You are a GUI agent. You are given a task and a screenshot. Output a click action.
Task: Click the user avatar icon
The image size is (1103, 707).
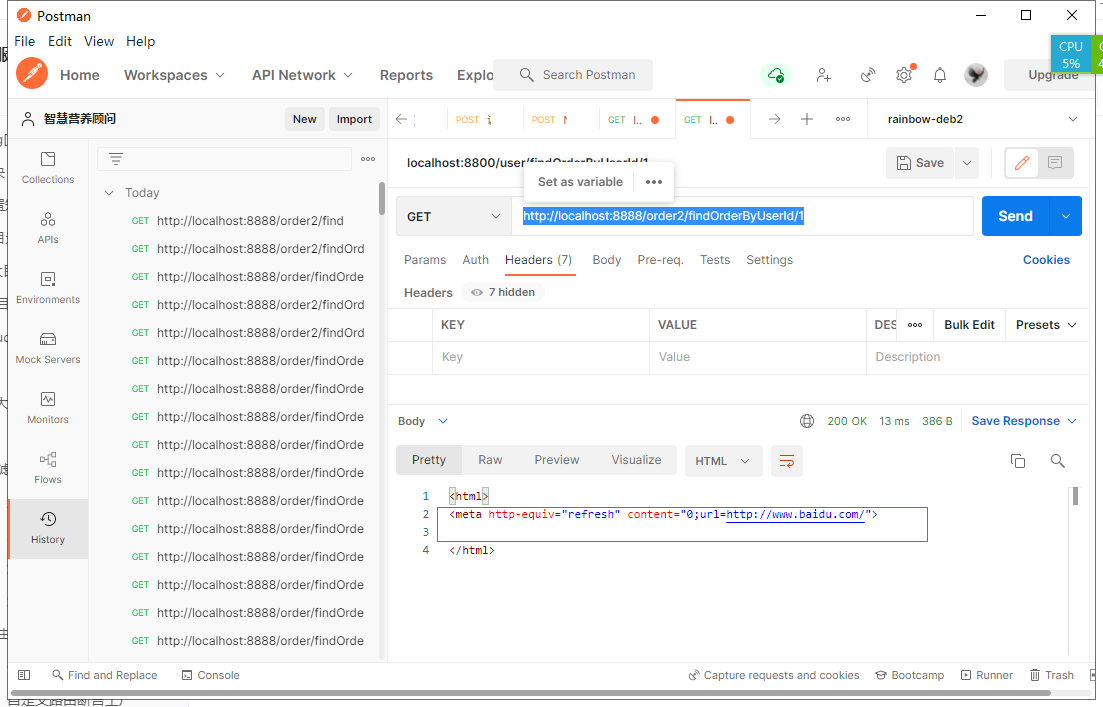pyautogui.click(x=976, y=75)
